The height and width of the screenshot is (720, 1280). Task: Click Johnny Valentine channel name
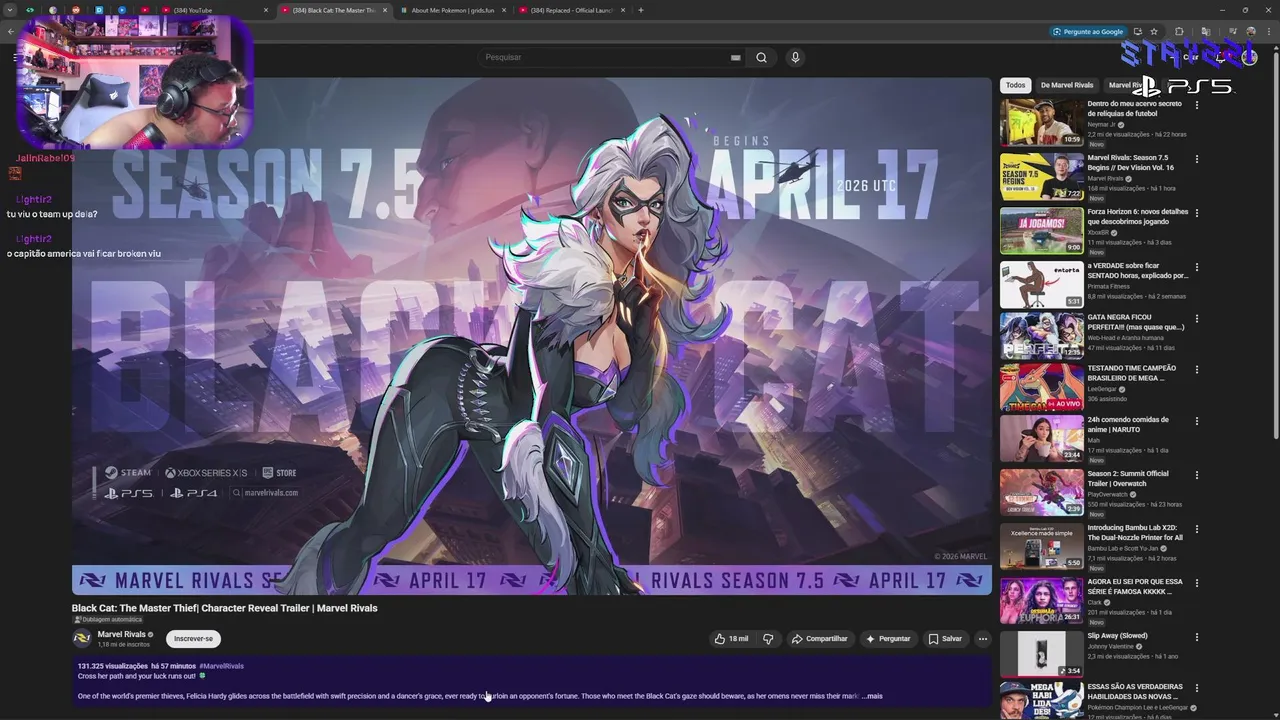click(1112, 646)
